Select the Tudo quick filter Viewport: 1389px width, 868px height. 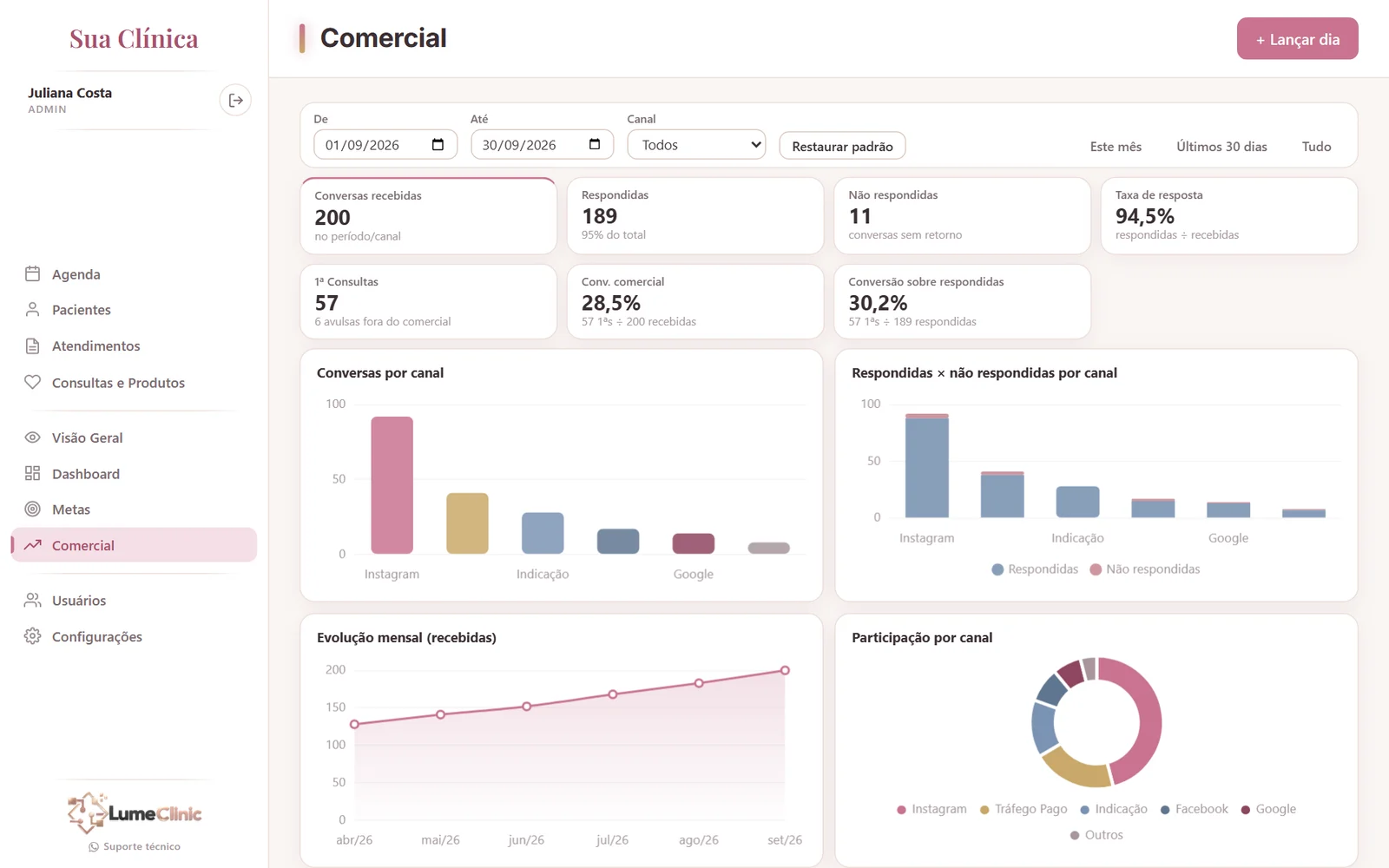[1316, 147]
